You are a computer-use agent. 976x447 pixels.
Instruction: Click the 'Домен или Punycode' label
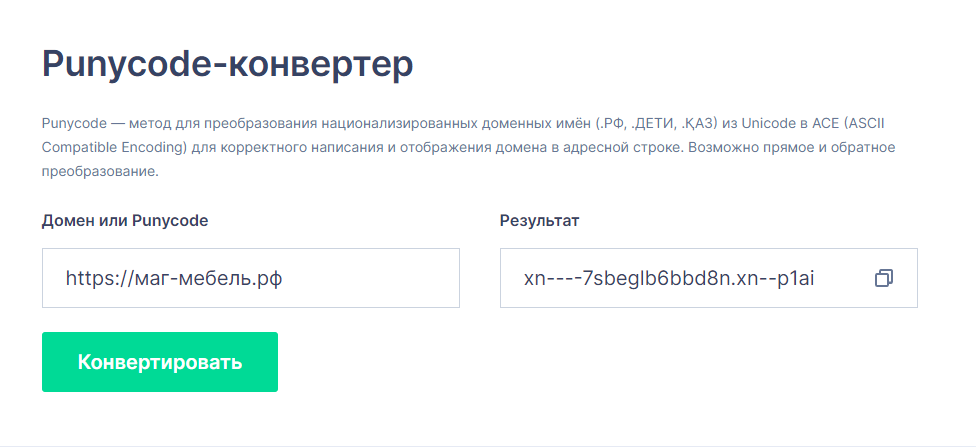125,221
